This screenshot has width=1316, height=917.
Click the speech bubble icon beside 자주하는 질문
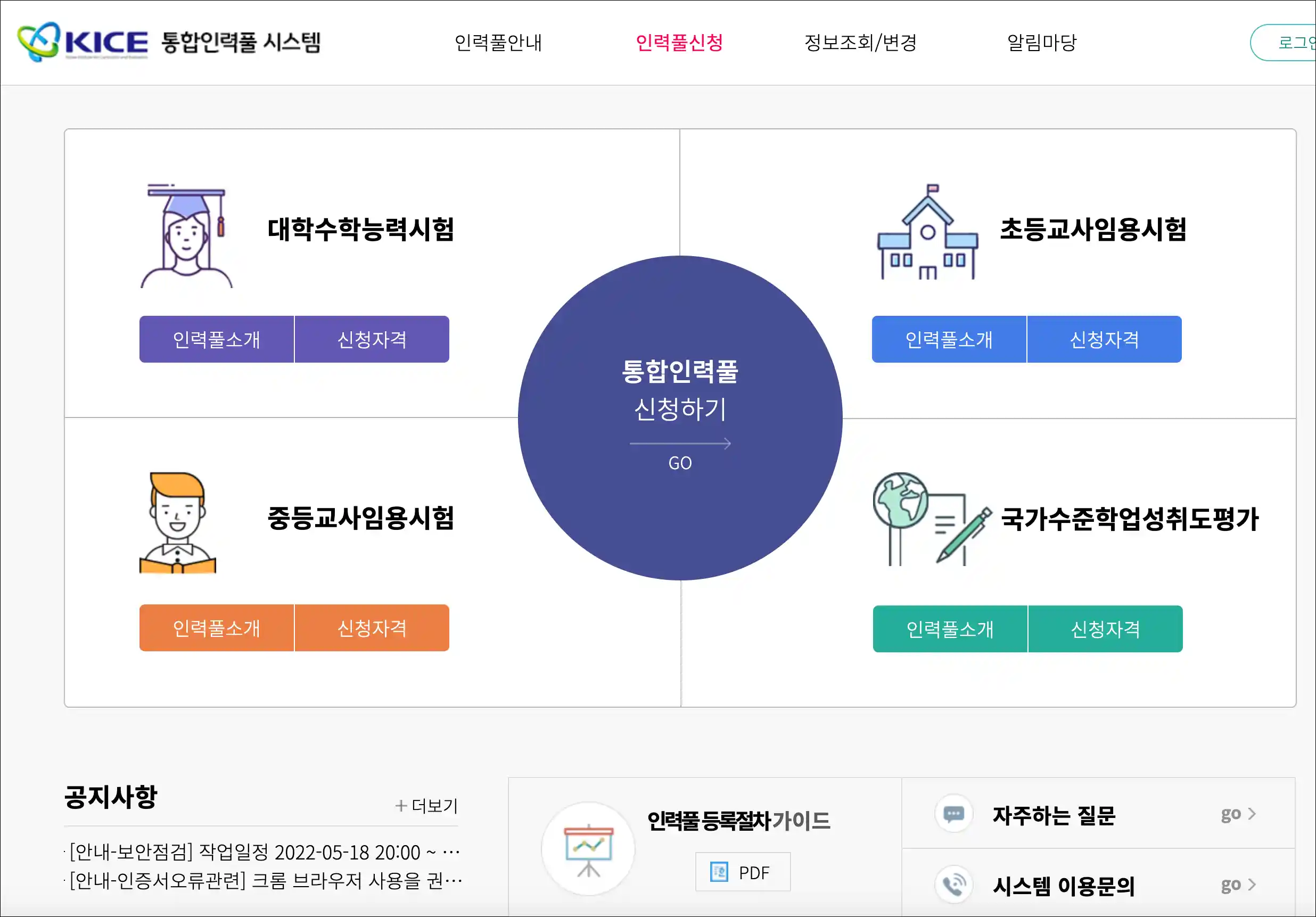click(x=954, y=814)
